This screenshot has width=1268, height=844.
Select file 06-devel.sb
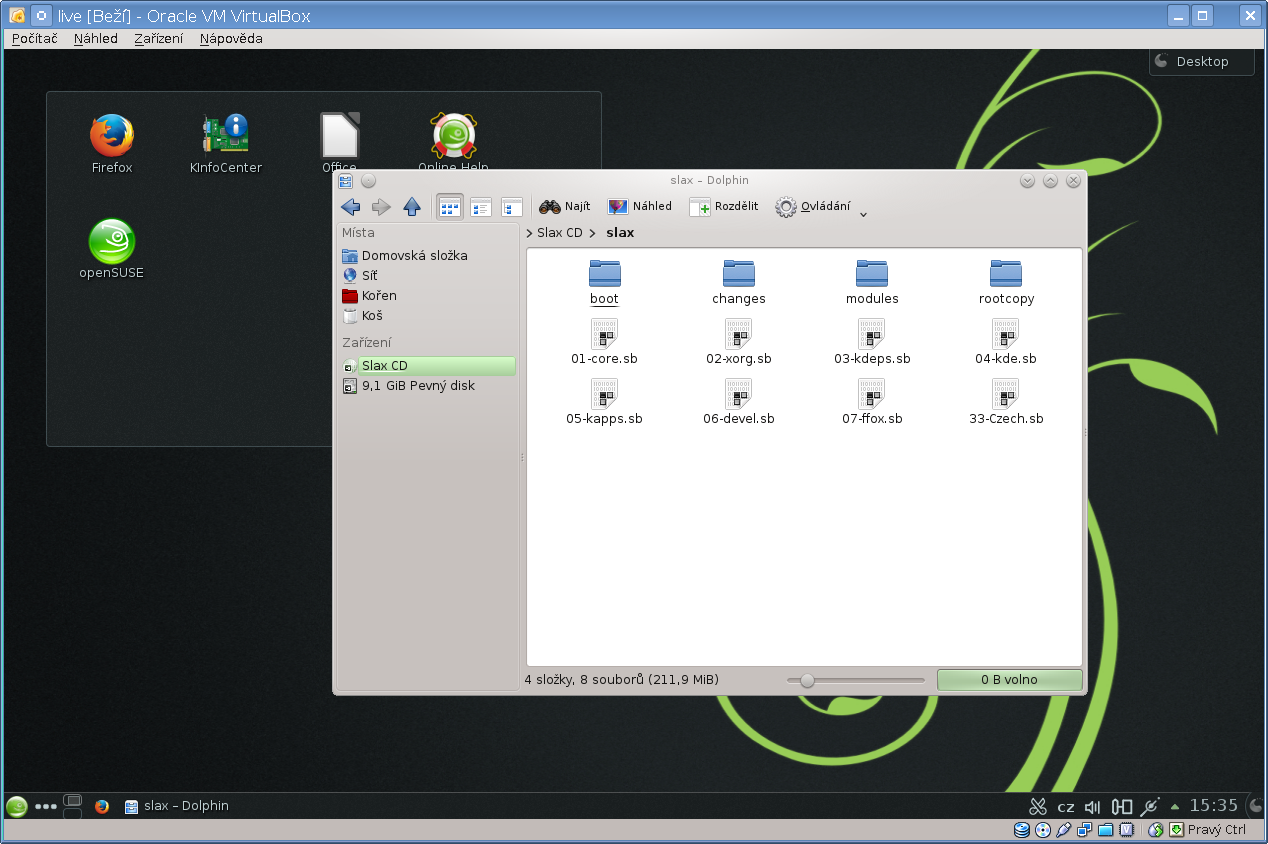coord(739,403)
